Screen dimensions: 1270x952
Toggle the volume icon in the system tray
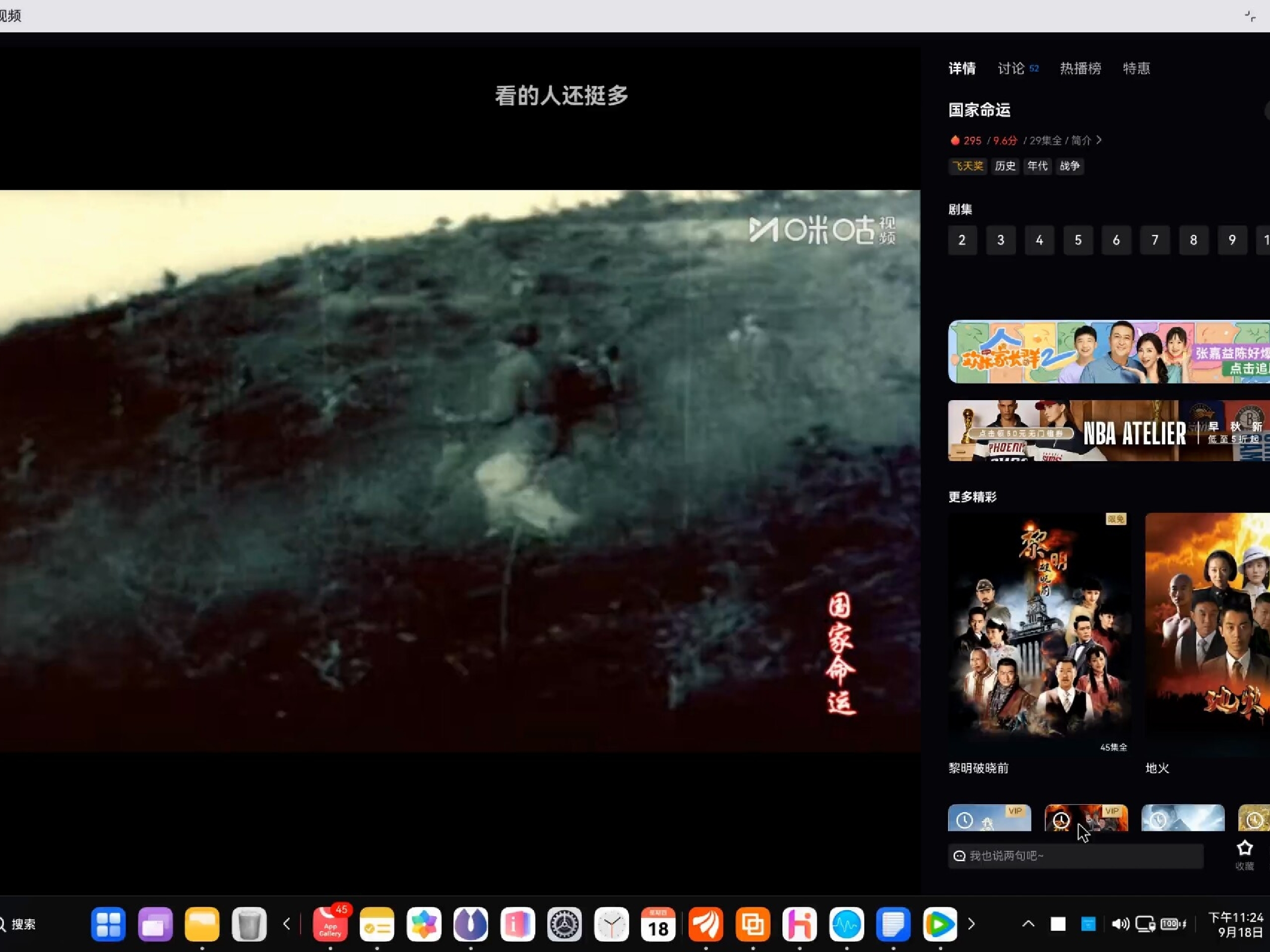[x=1120, y=924]
